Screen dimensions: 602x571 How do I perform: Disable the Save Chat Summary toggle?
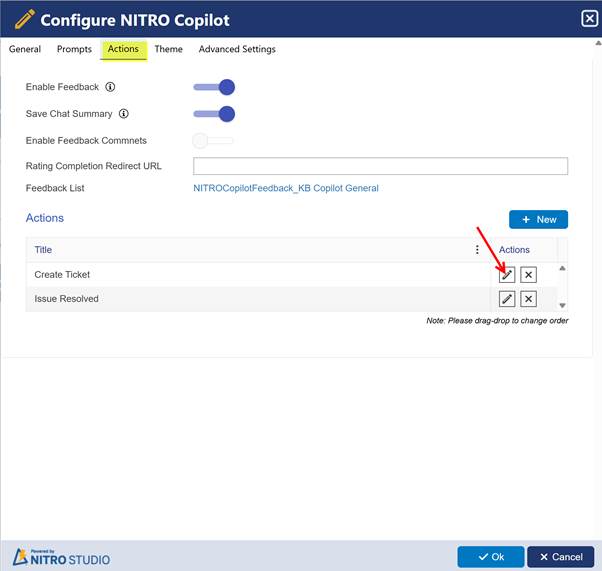click(214, 114)
